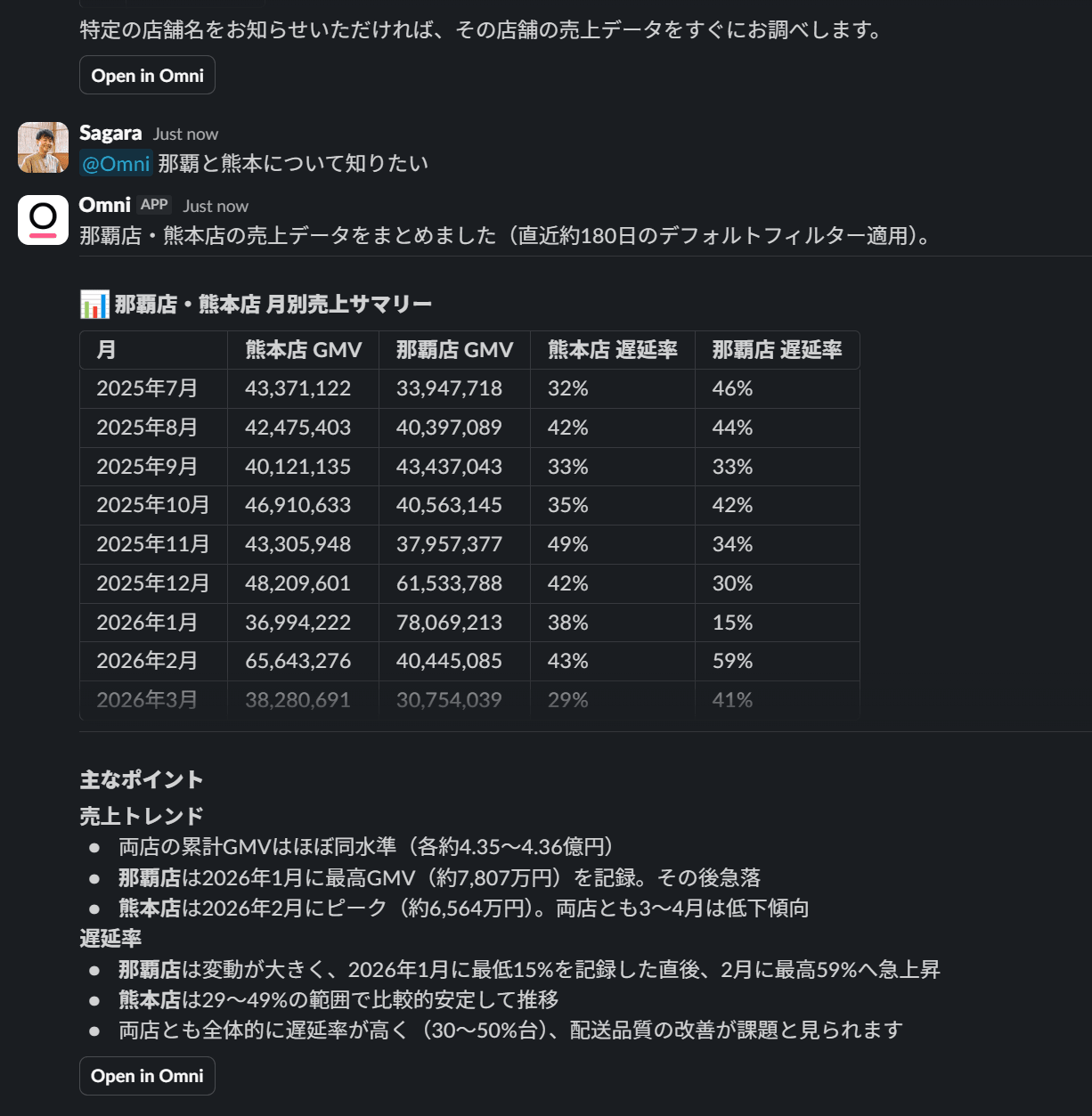Click the 65,643,276 GMV cell
Image resolution: width=1092 pixels, height=1116 pixels.
[x=297, y=661]
